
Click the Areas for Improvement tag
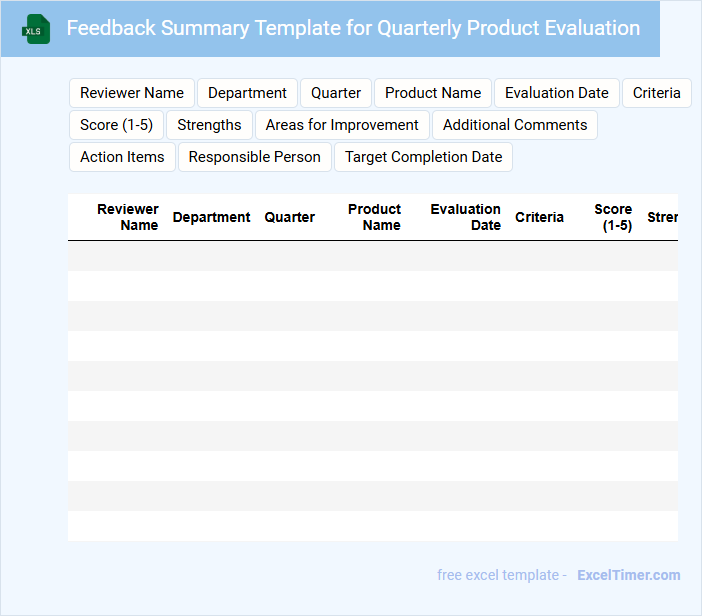pos(342,125)
